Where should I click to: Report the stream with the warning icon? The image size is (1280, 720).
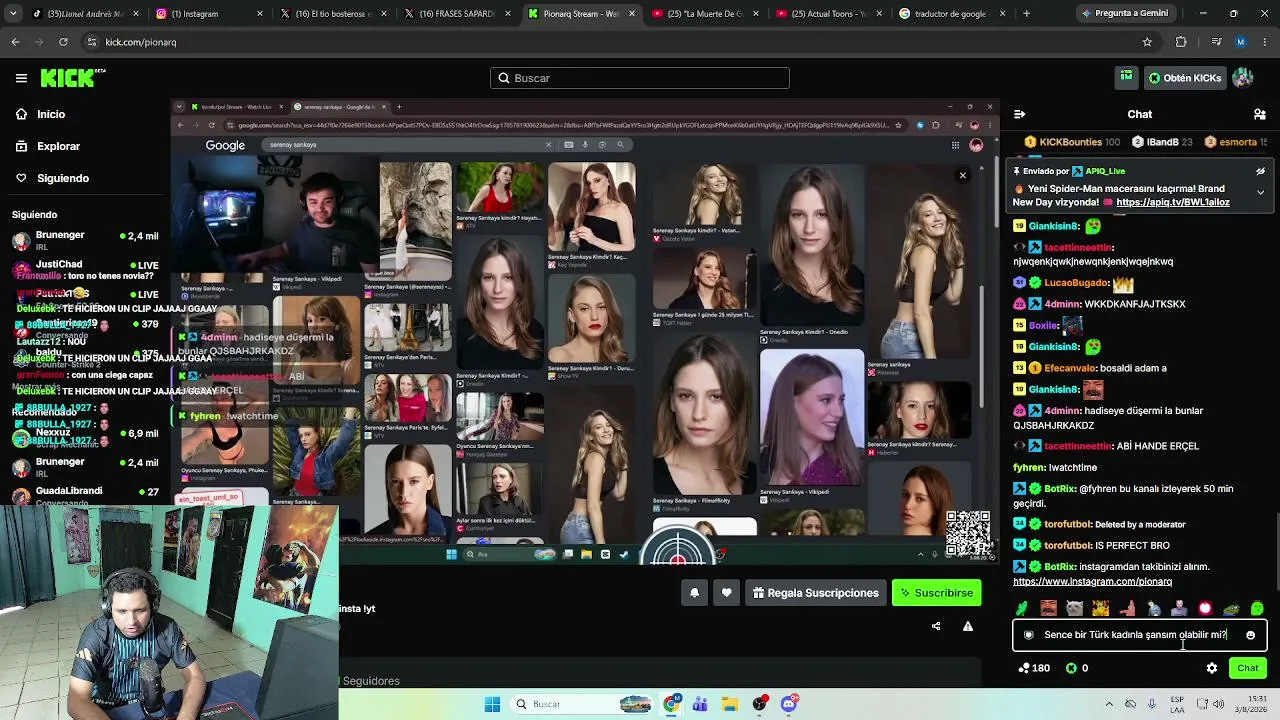coord(968,627)
